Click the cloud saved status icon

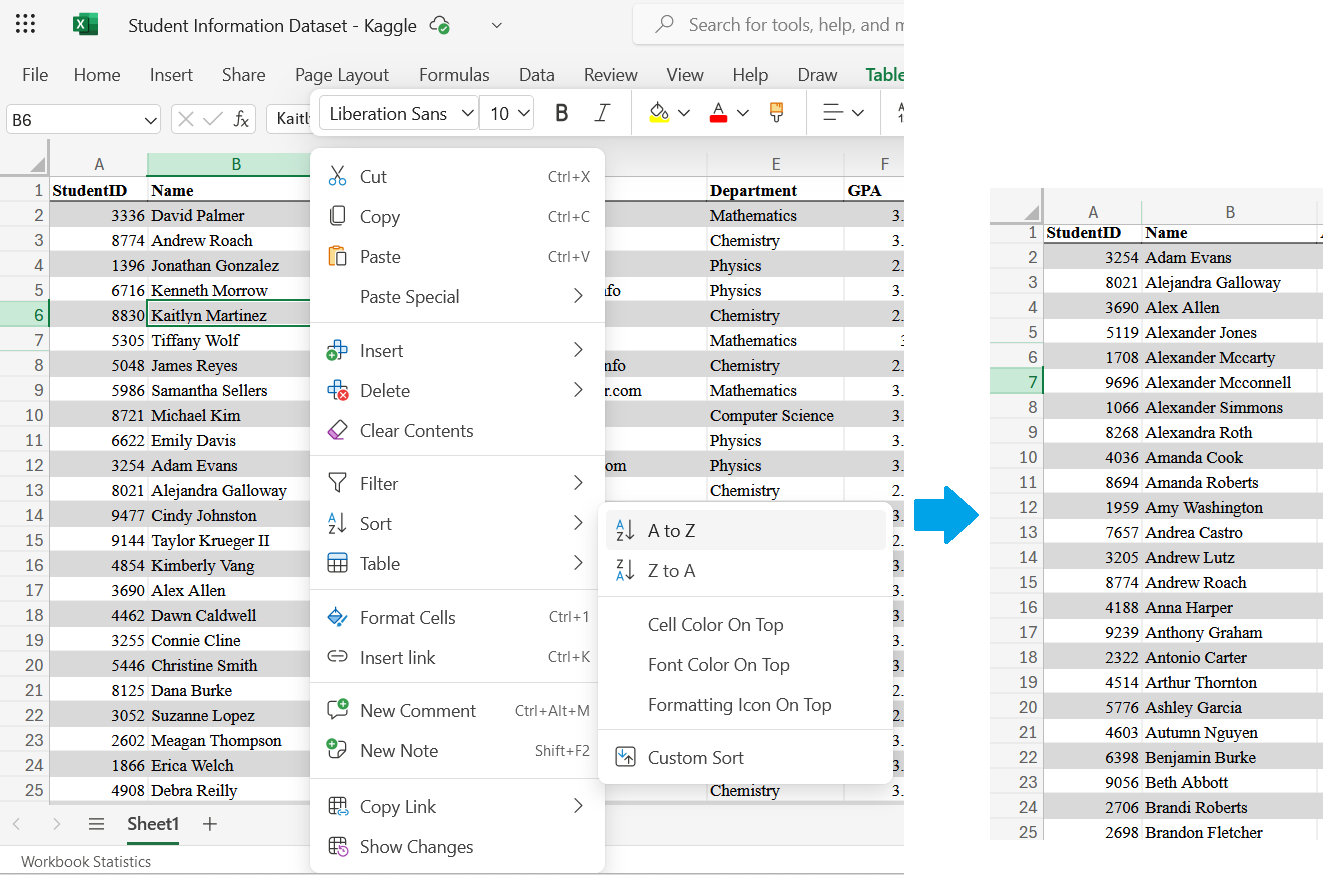pos(438,25)
